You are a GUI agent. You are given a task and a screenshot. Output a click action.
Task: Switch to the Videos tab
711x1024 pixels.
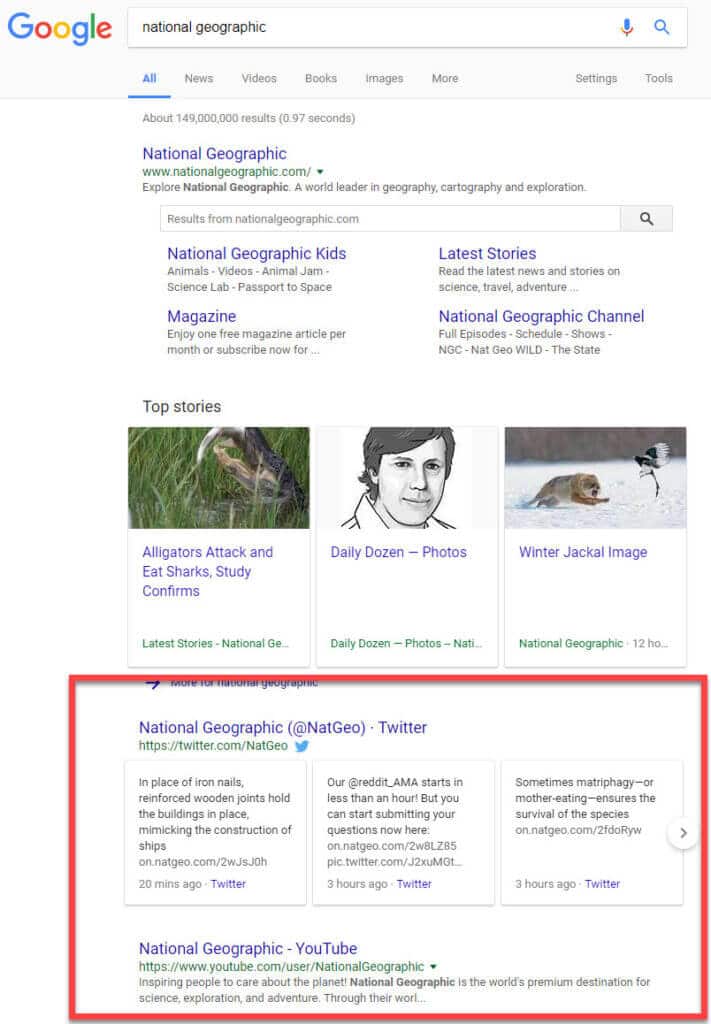(259, 78)
